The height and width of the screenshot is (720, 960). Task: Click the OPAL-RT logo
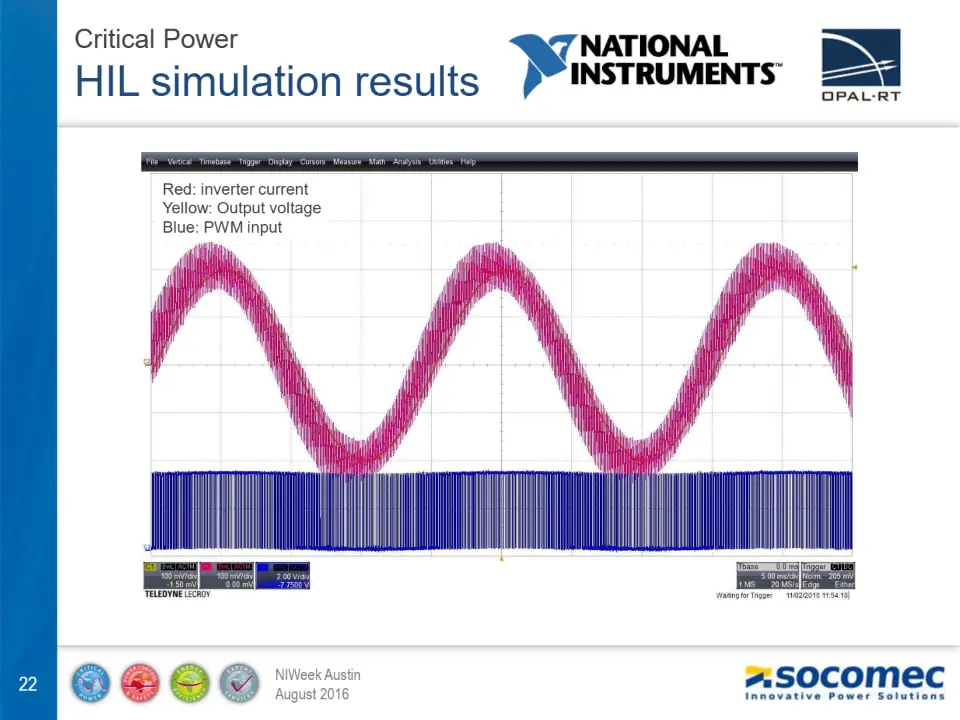tap(861, 65)
